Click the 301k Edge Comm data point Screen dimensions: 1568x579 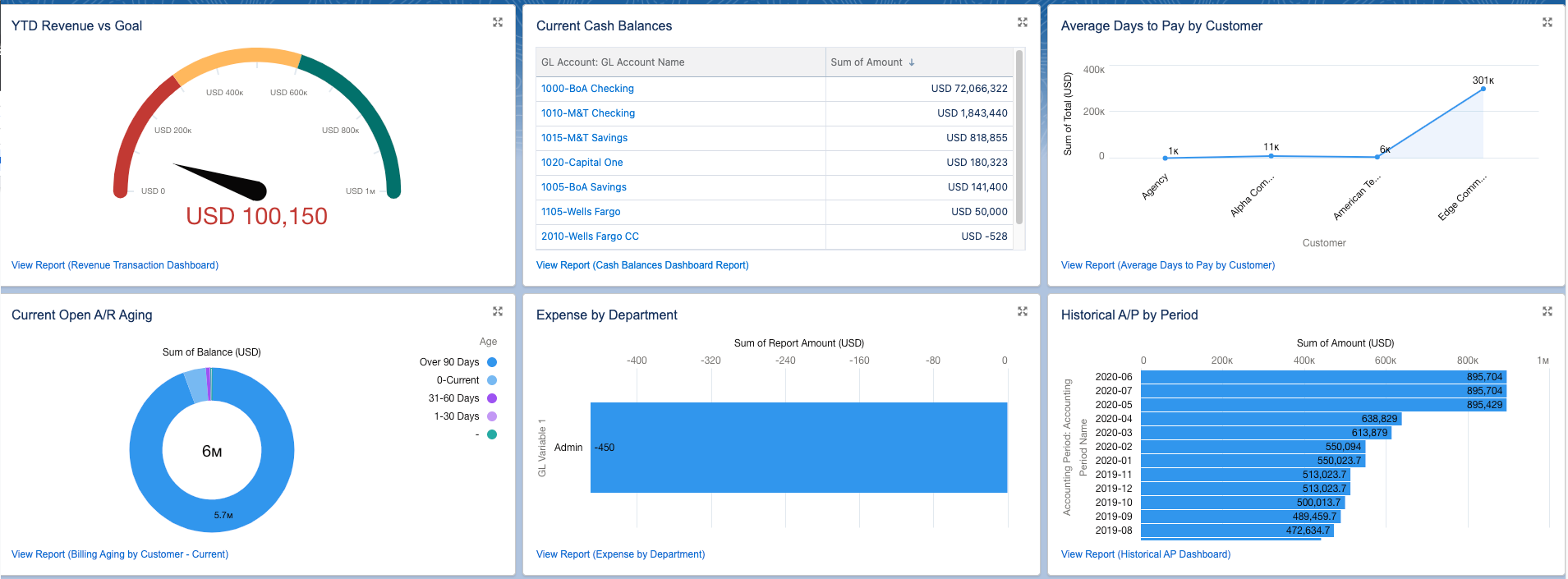click(1483, 89)
